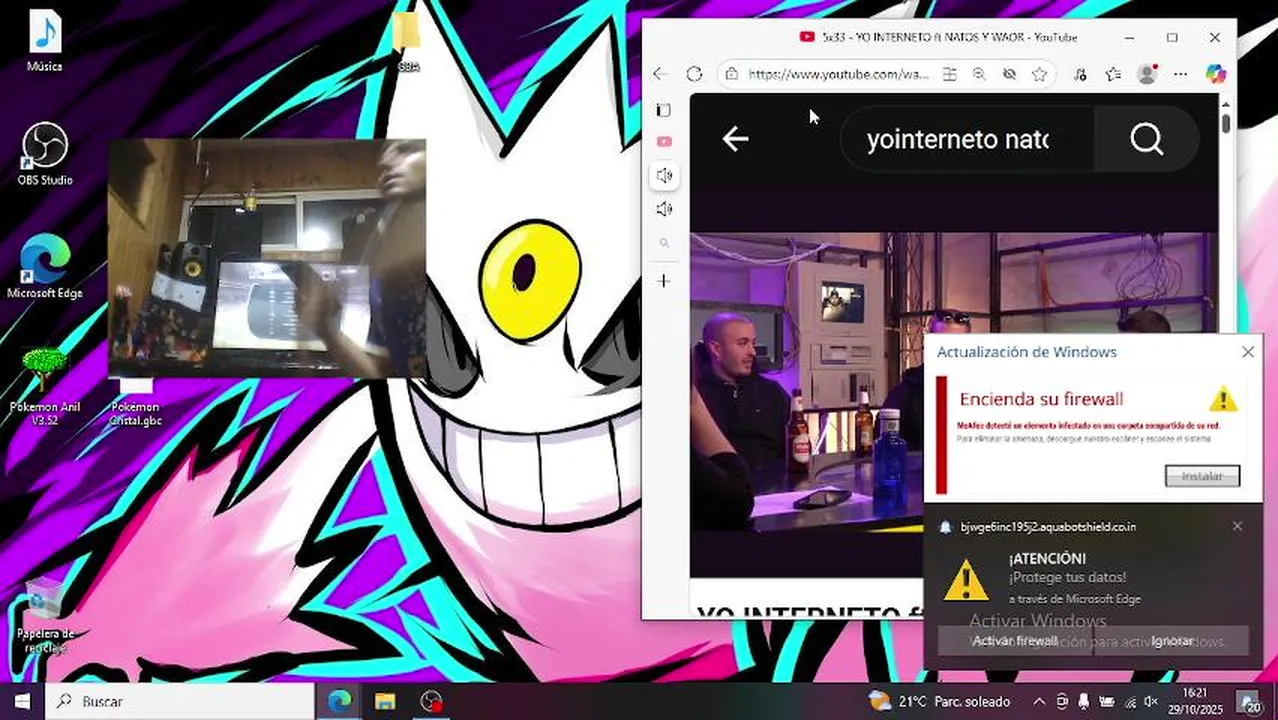Open the media control icon in Edge toolbar

tap(1080, 74)
